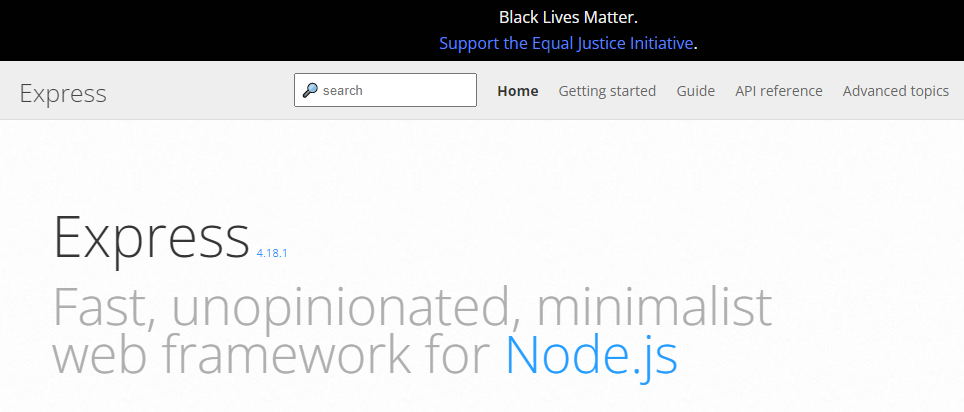Open the Advanced topics menu
Viewport: 964px width, 412px height.
point(895,91)
